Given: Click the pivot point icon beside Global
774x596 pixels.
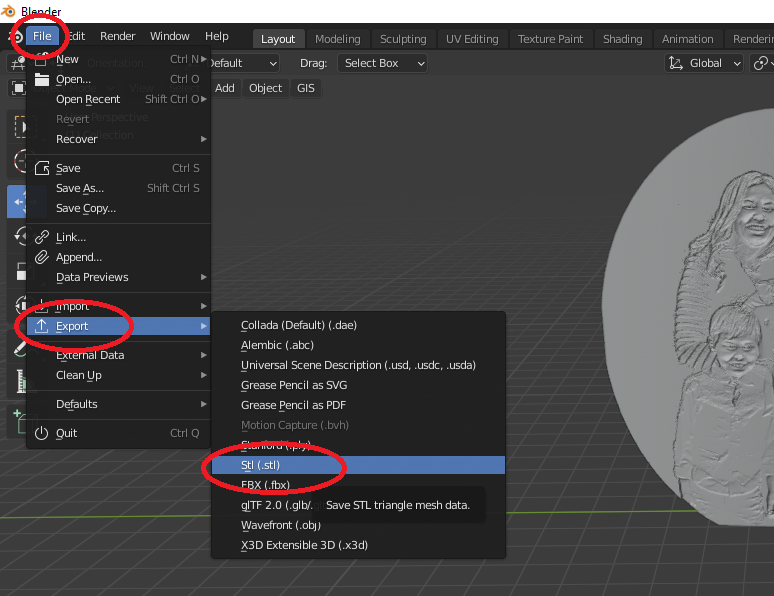Looking at the screenshot, I should click(761, 63).
